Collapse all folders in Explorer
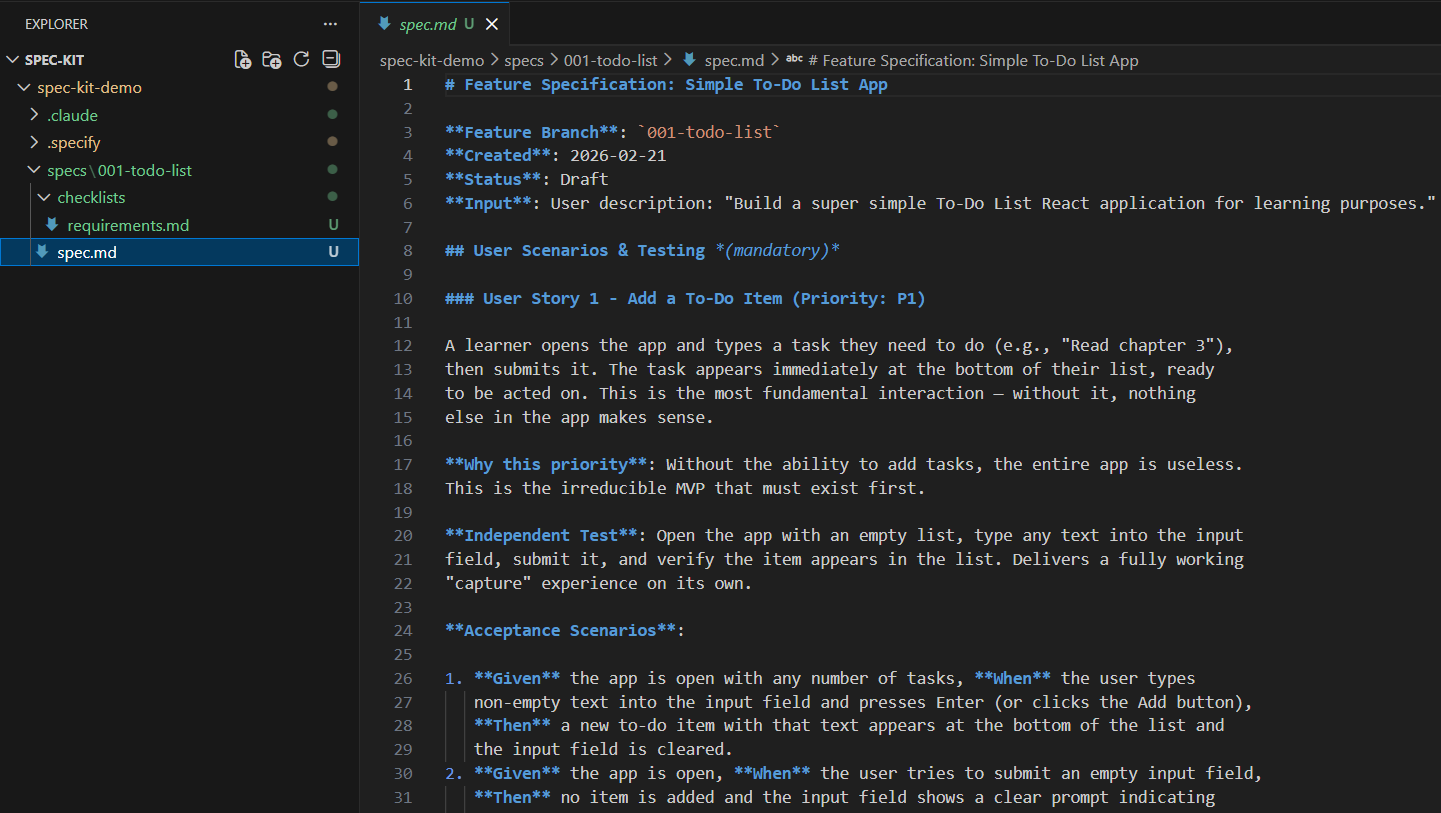 pyautogui.click(x=331, y=60)
